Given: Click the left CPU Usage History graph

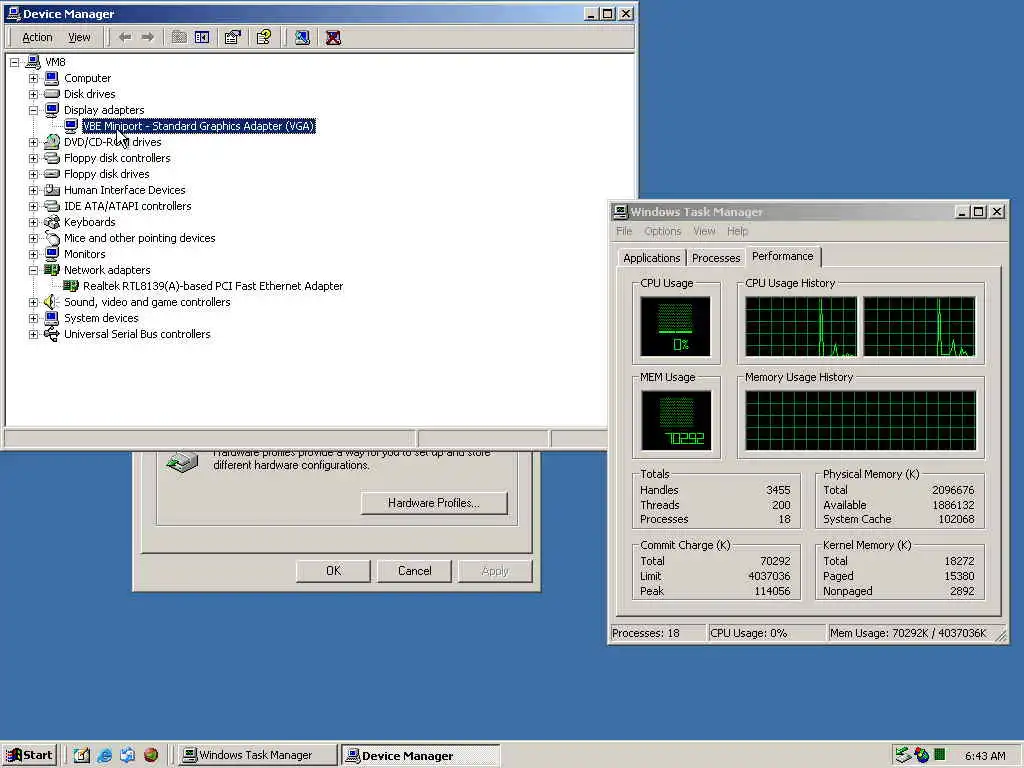Looking at the screenshot, I should tap(801, 327).
